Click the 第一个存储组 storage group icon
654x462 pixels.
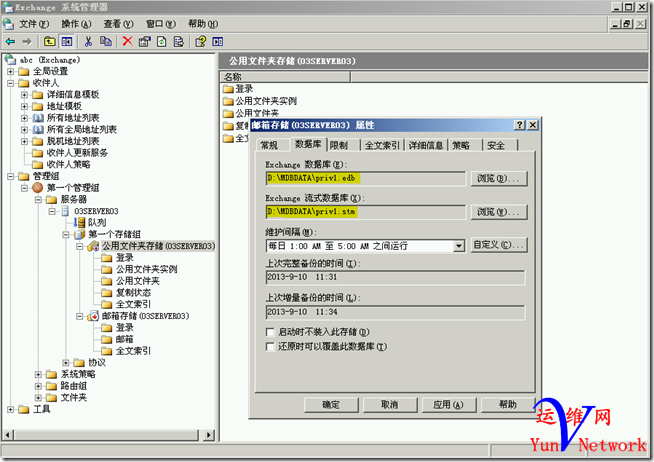tap(80, 234)
